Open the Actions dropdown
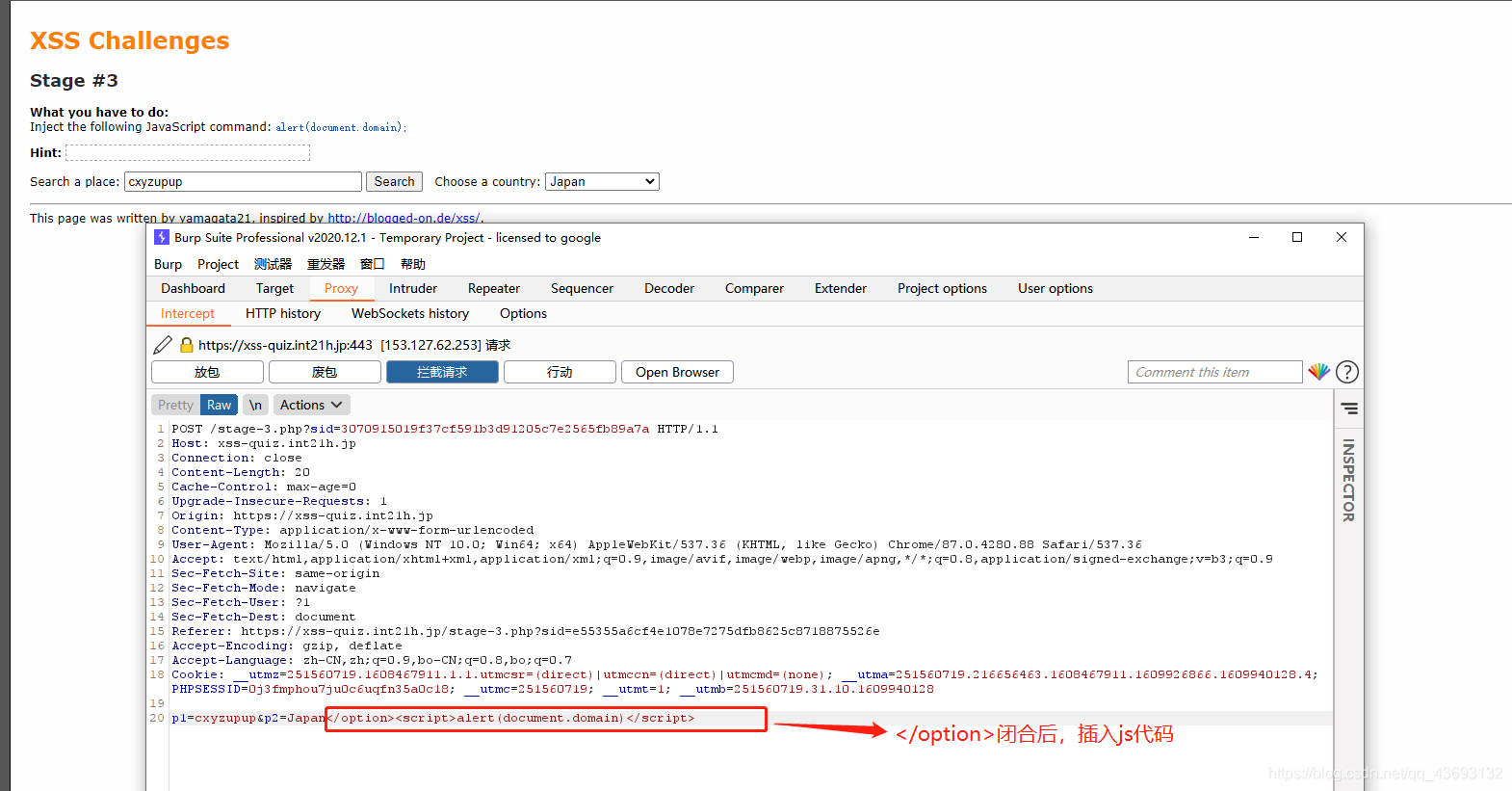The width and height of the screenshot is (1512, 791). (311, 405)
